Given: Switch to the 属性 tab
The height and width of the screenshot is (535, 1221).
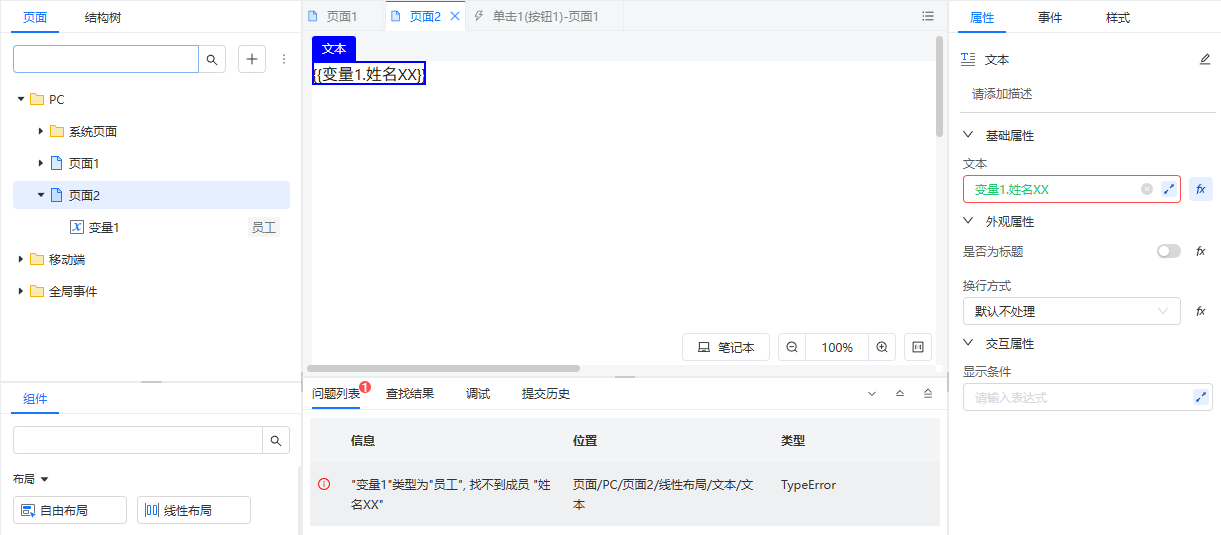Looking at the screenshot, I should (x=982, y=18).
